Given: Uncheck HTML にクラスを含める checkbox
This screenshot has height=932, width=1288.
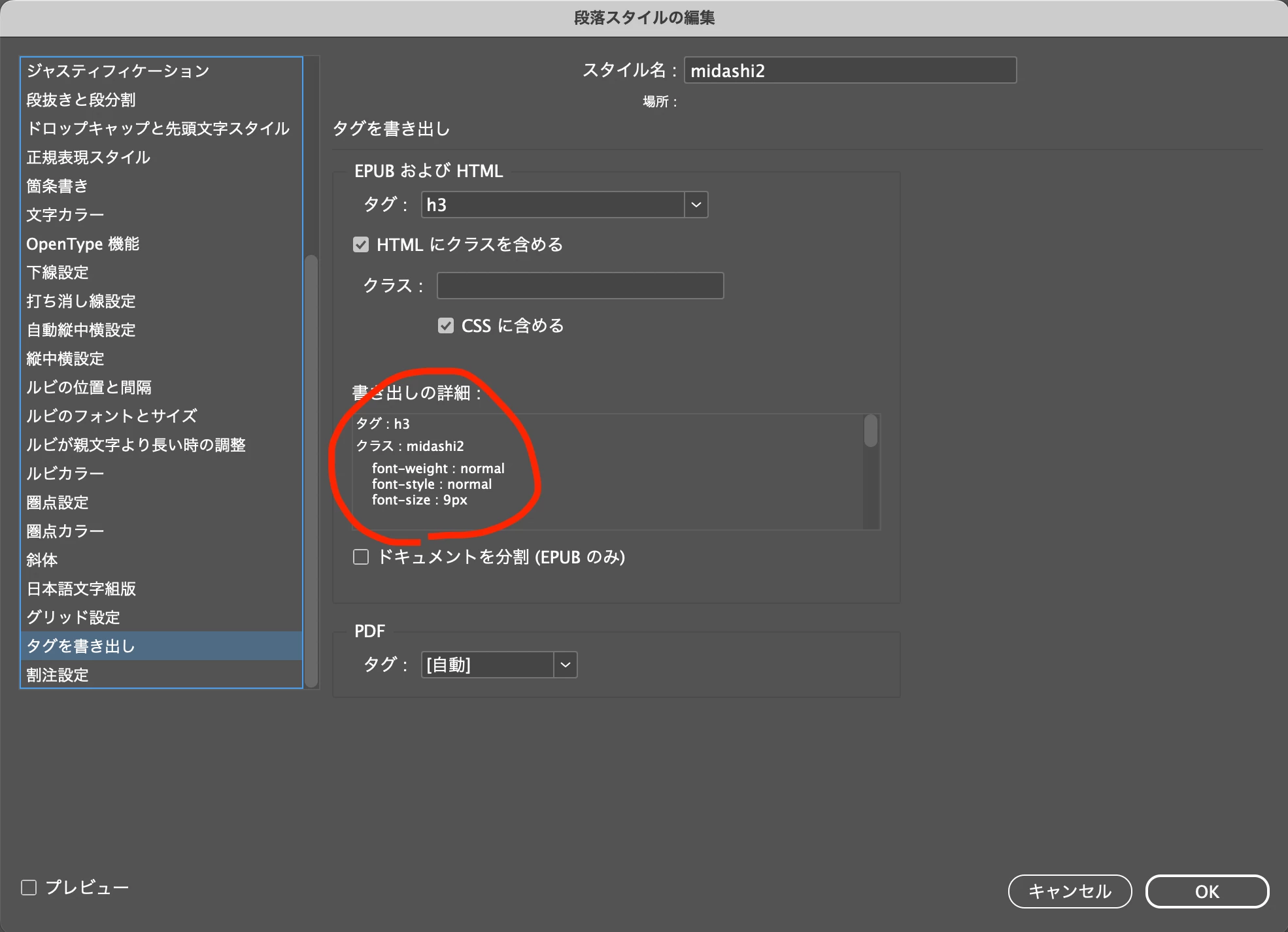Looking at the screenshot, I should [x=361, y=244].
